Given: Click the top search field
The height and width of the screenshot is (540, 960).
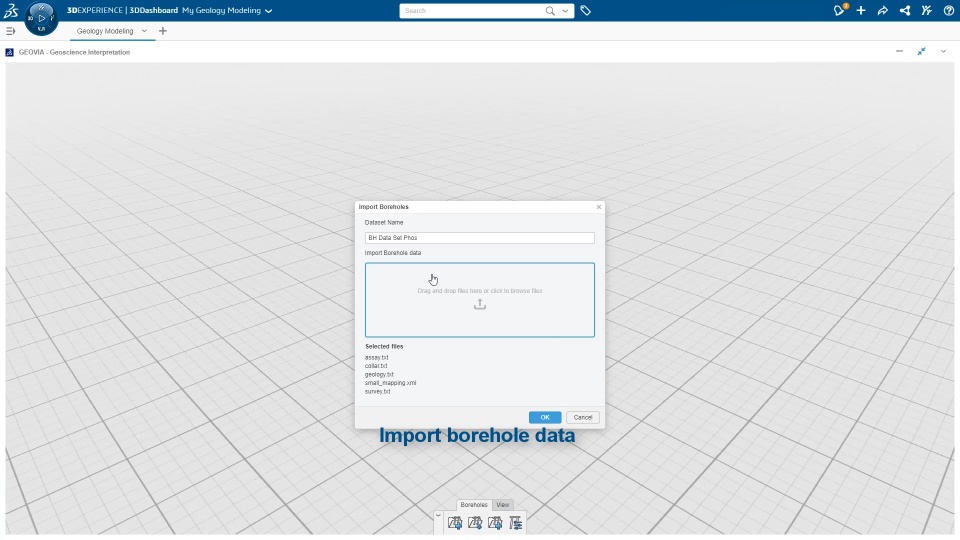Looking at the screenshot, I should (x=471, y=10).
